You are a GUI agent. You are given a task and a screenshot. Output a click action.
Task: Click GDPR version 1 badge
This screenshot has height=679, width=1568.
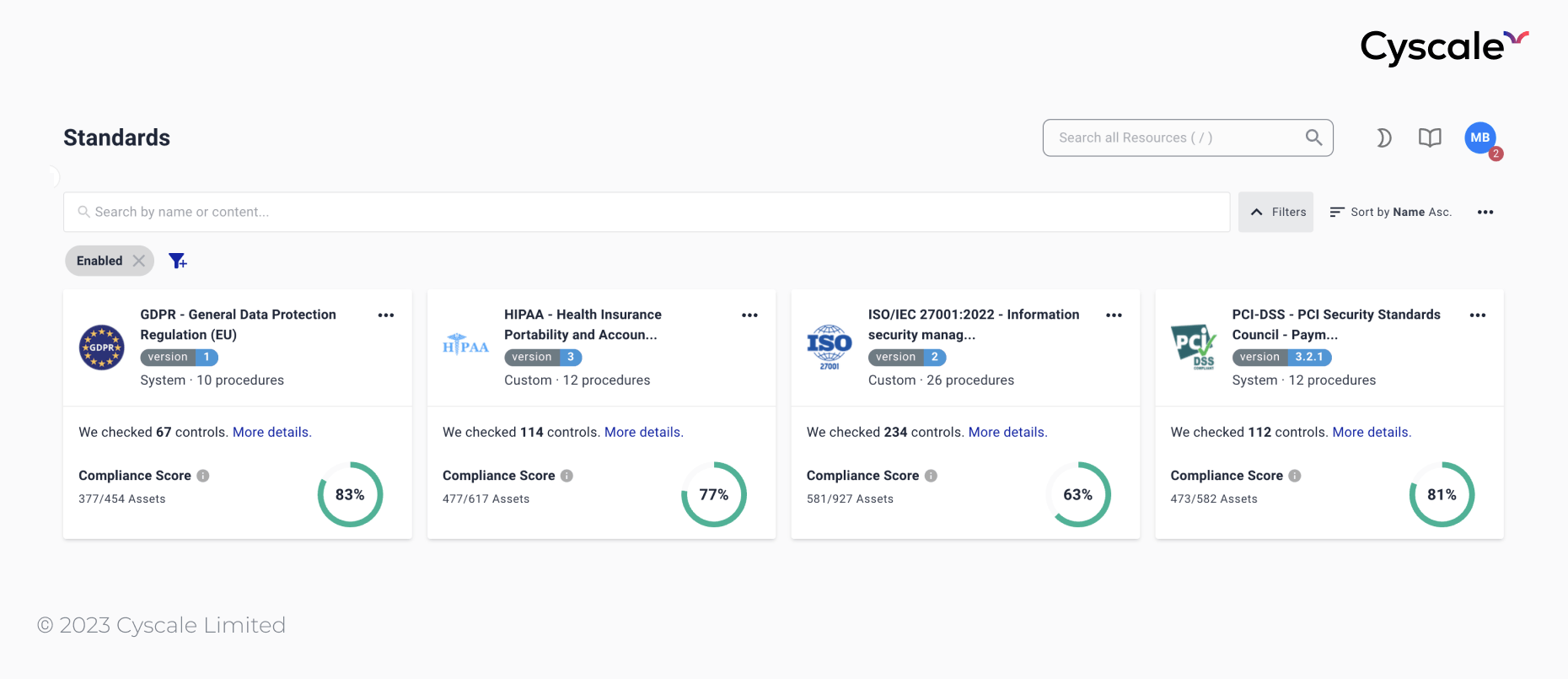point(180,358)
